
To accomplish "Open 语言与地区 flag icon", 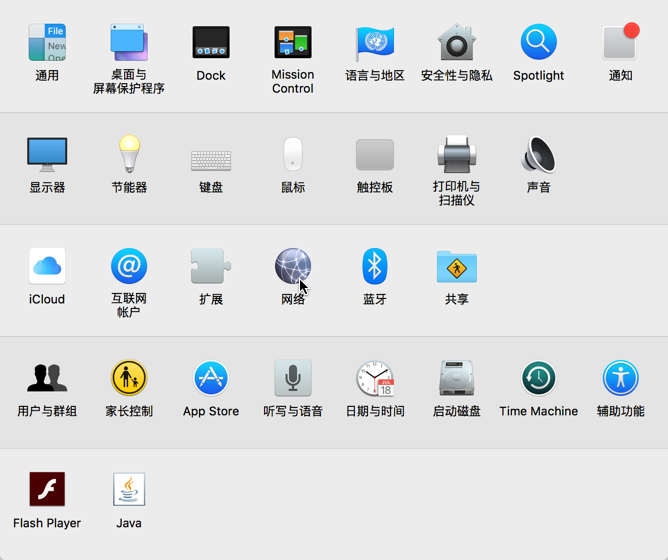I will point(374,43).
